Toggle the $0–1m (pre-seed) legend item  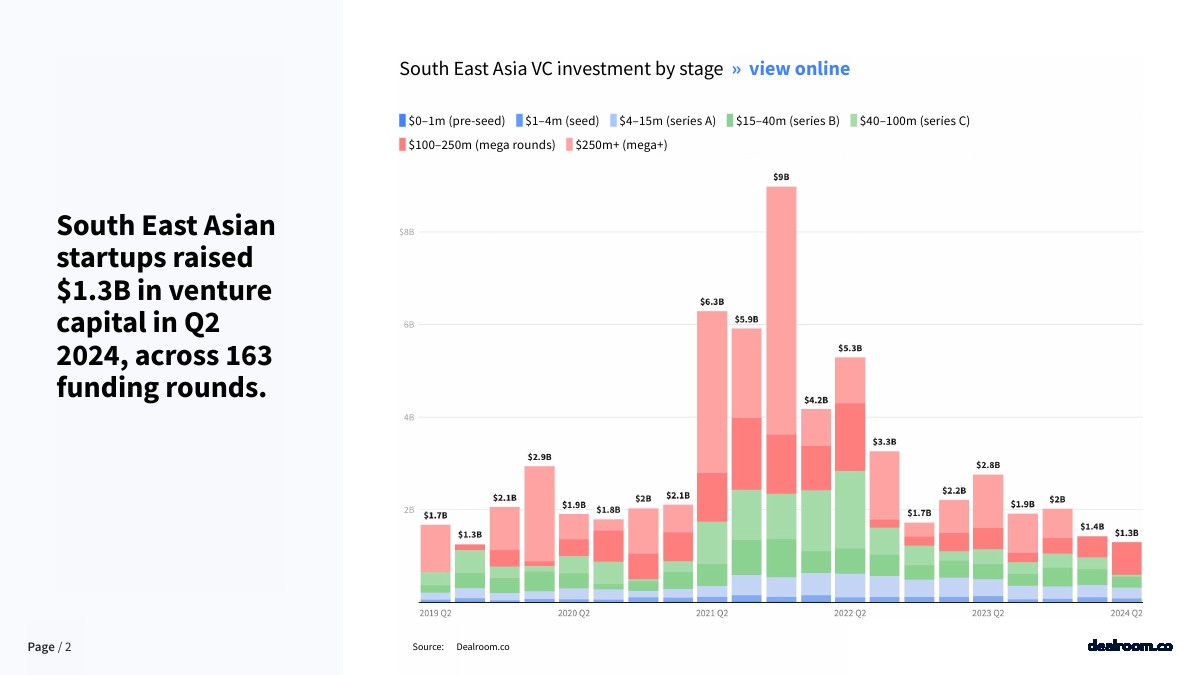(452, 121)
